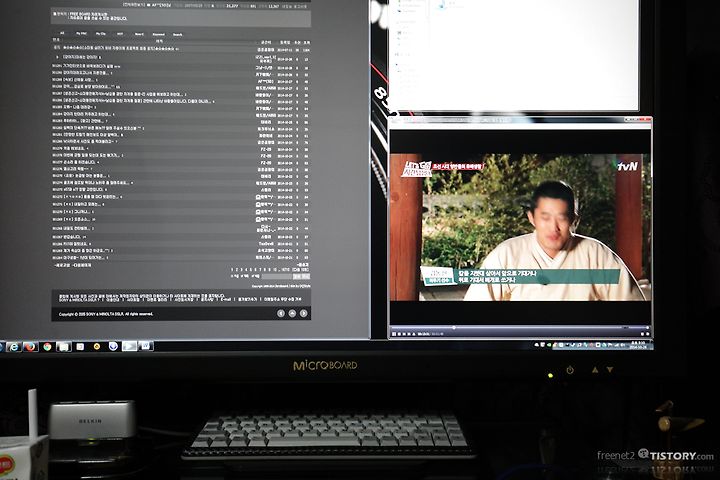Open Google Chrome from the taskbar
720x480 pixels.
pos(47,347)
